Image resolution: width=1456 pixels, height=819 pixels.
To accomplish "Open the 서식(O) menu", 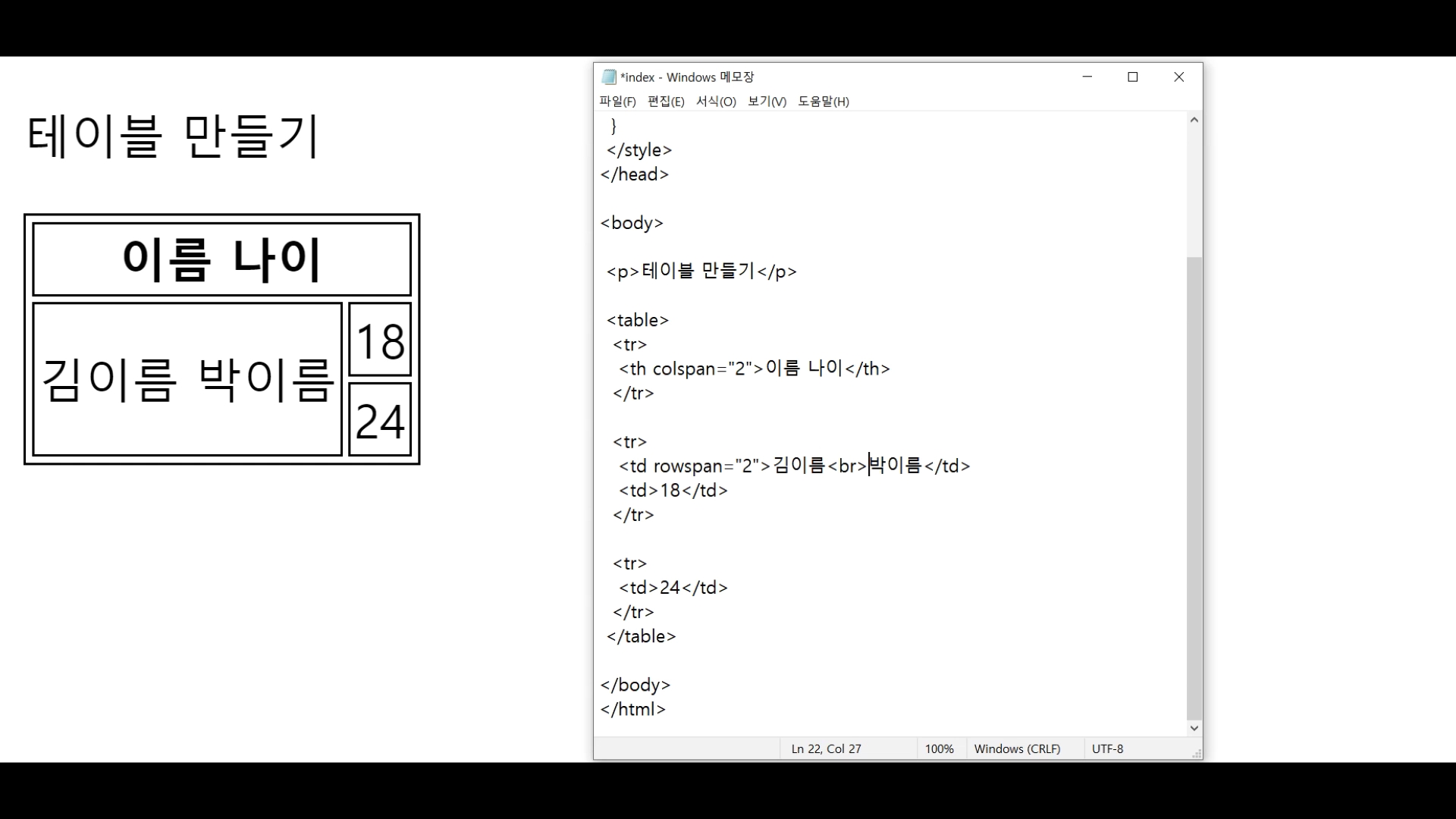I will tap(716, 102).
